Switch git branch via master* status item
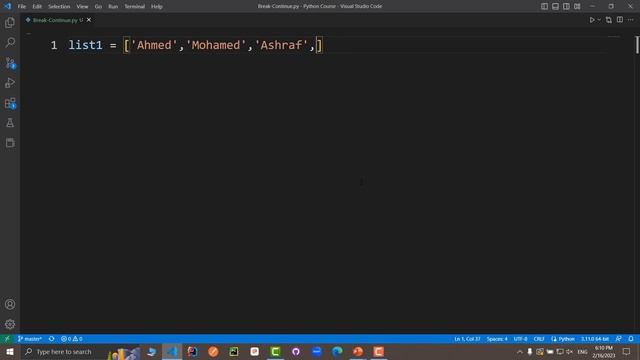 click(30, 339)
